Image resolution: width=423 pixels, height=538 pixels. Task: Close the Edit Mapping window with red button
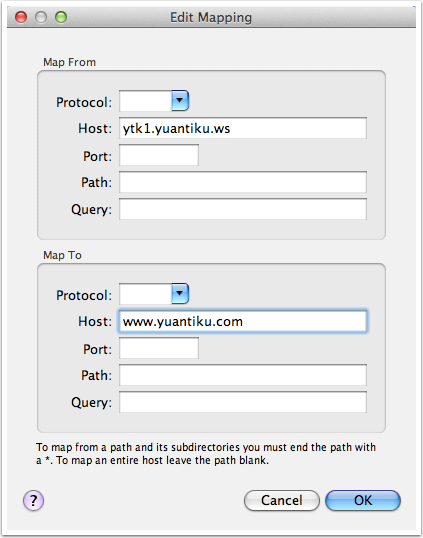click(x=21, y=17)
